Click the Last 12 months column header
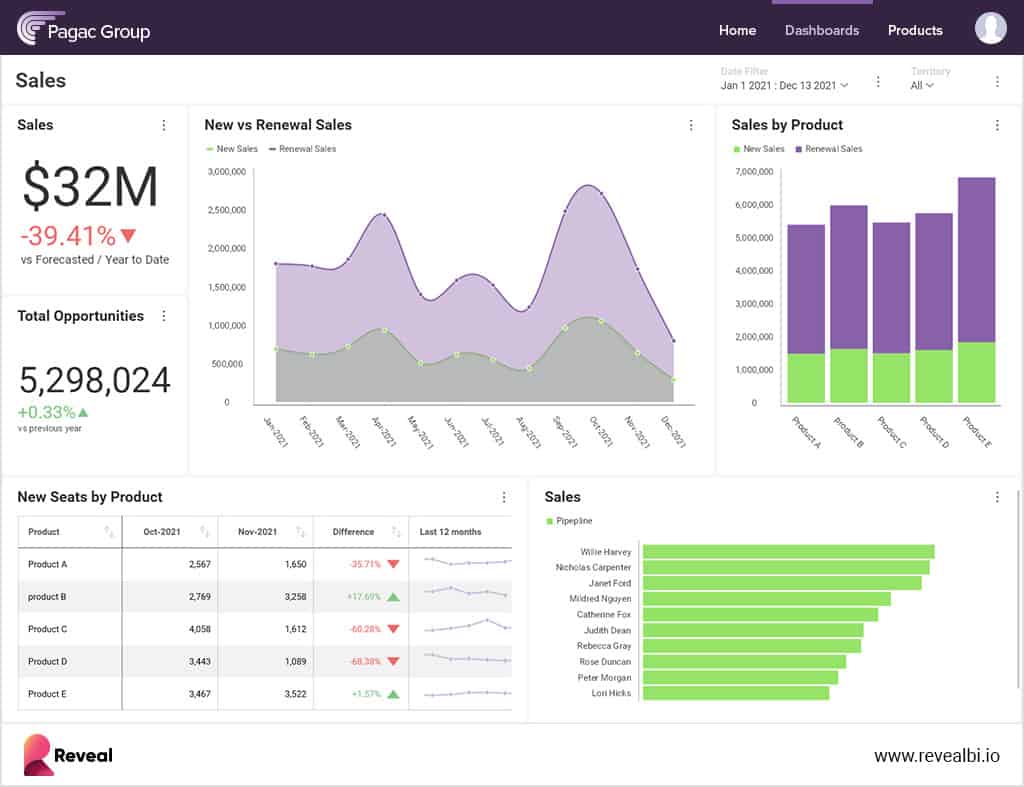 pyautogui.click(x=450, y=532)
